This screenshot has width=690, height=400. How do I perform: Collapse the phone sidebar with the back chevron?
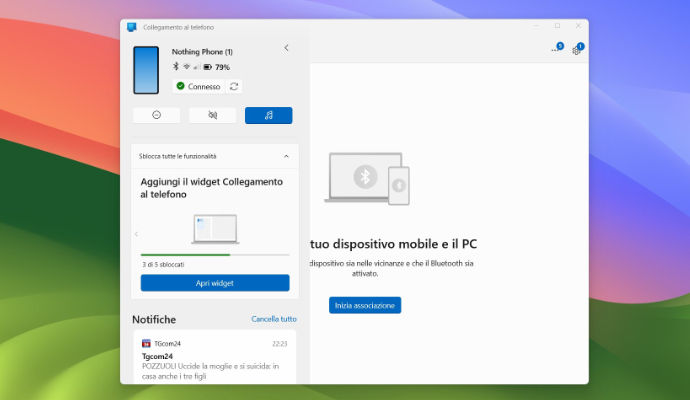286,47
